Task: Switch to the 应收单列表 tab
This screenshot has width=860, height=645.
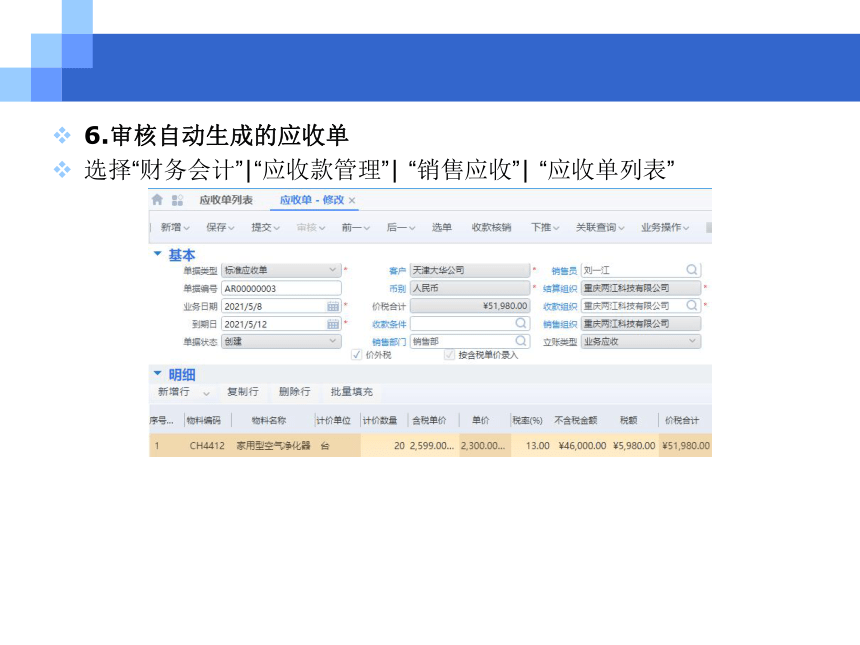Action: pos(226,200)
